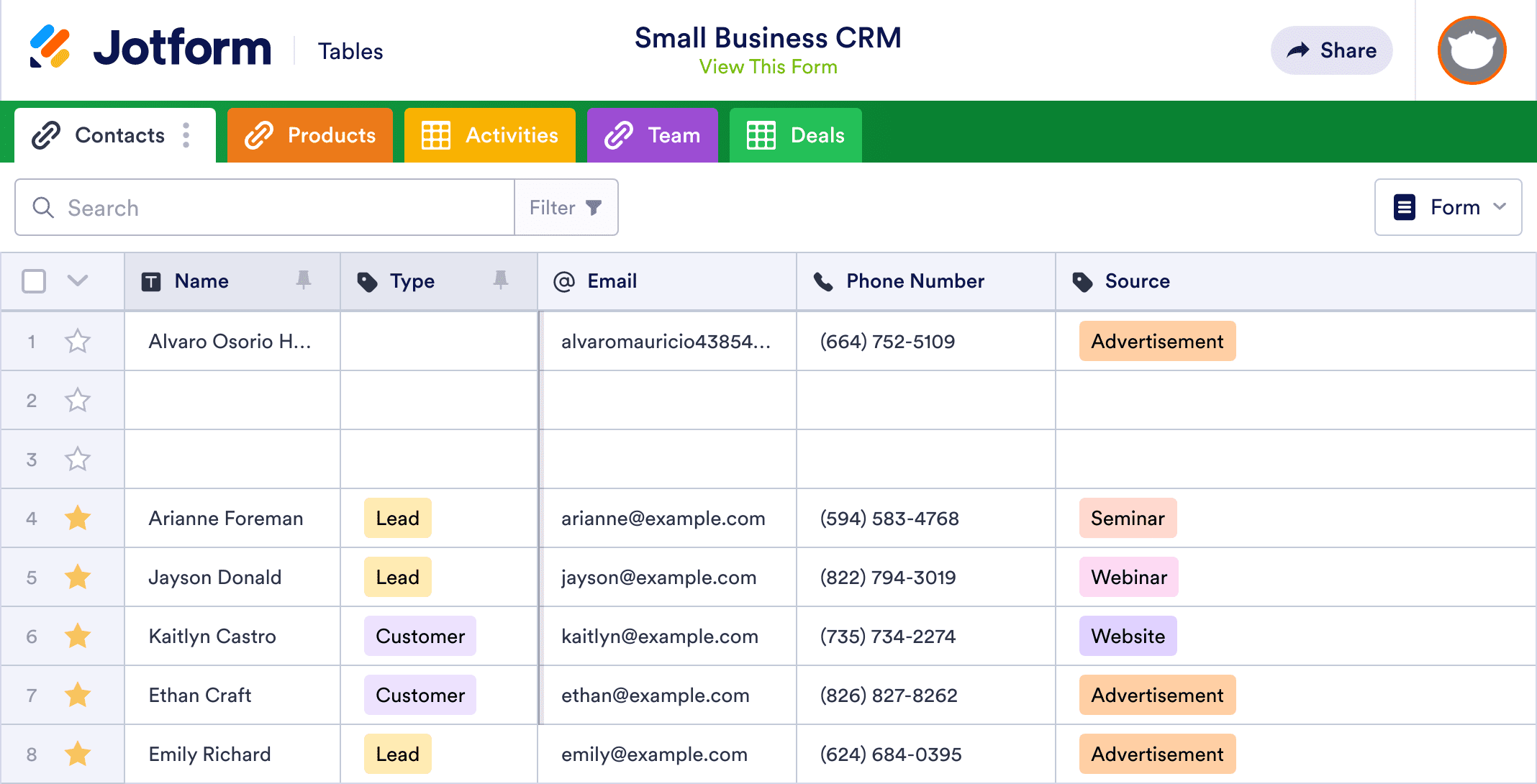Click Emily Richard's Advertisement source tag

[x=1157, y=754]
